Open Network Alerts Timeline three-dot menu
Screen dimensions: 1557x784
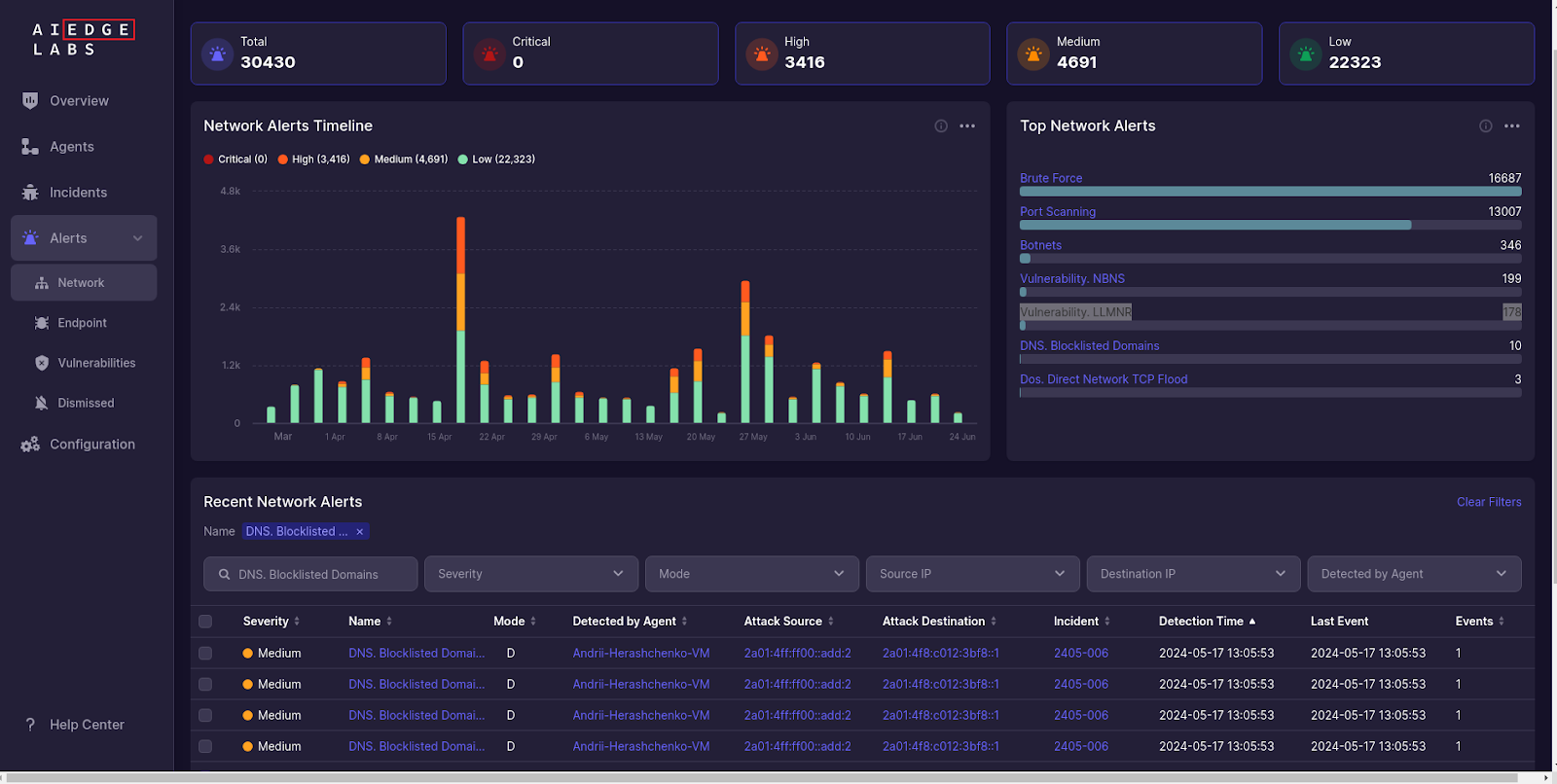(967, 126)
